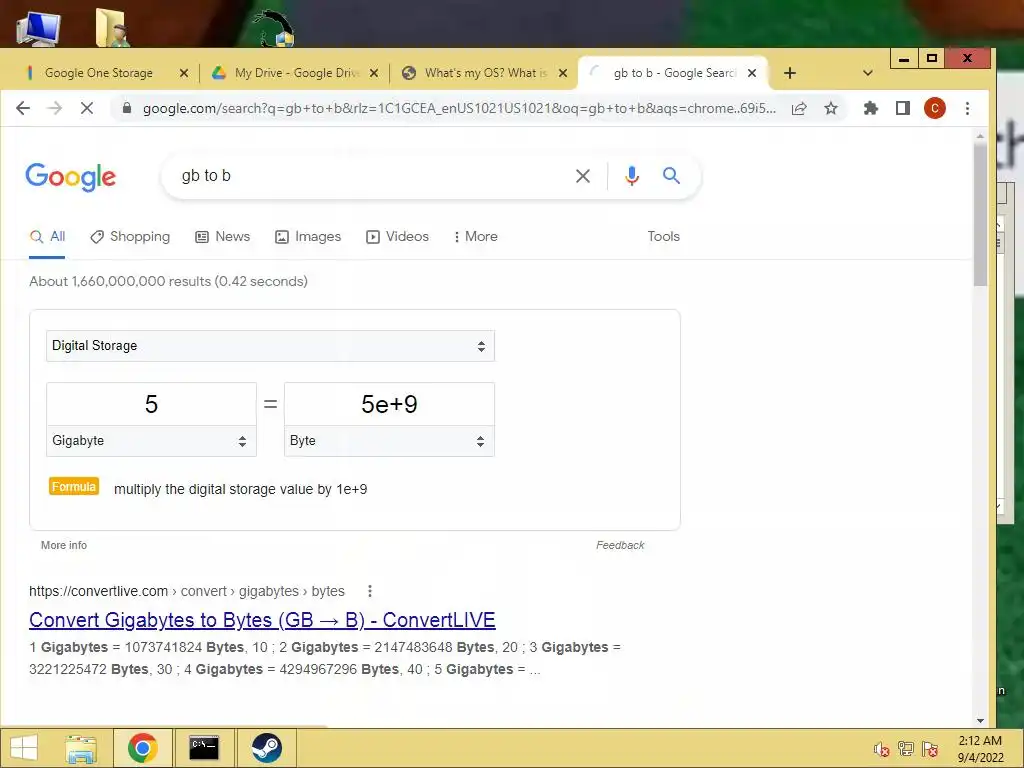1024x768 pixels.
Task: Go back with the browser back arrow
Action: [x=23, y=108]
